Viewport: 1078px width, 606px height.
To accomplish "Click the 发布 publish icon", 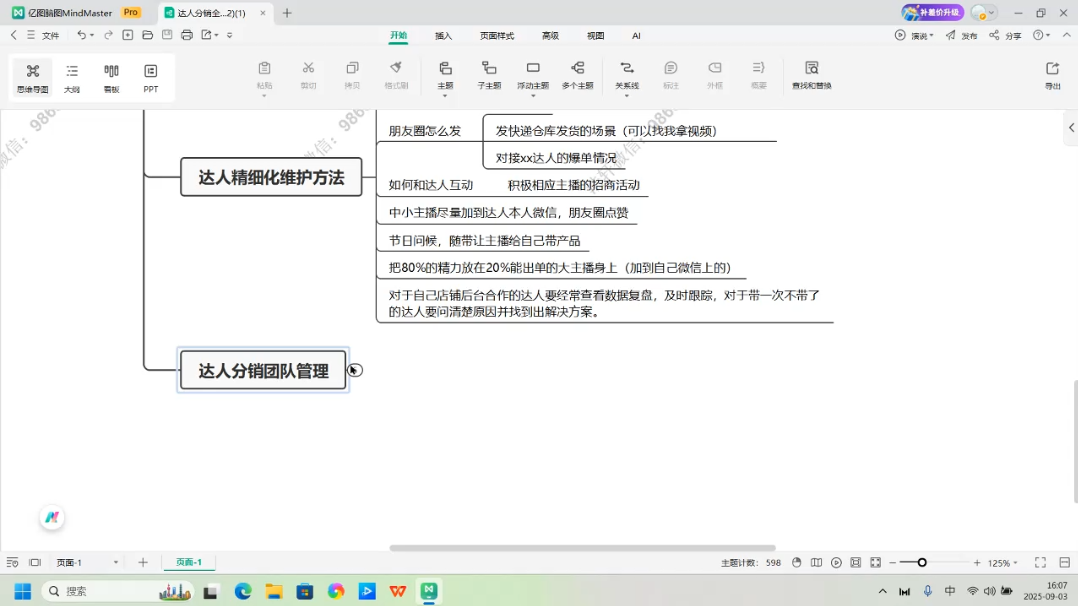I will point(960,35).
